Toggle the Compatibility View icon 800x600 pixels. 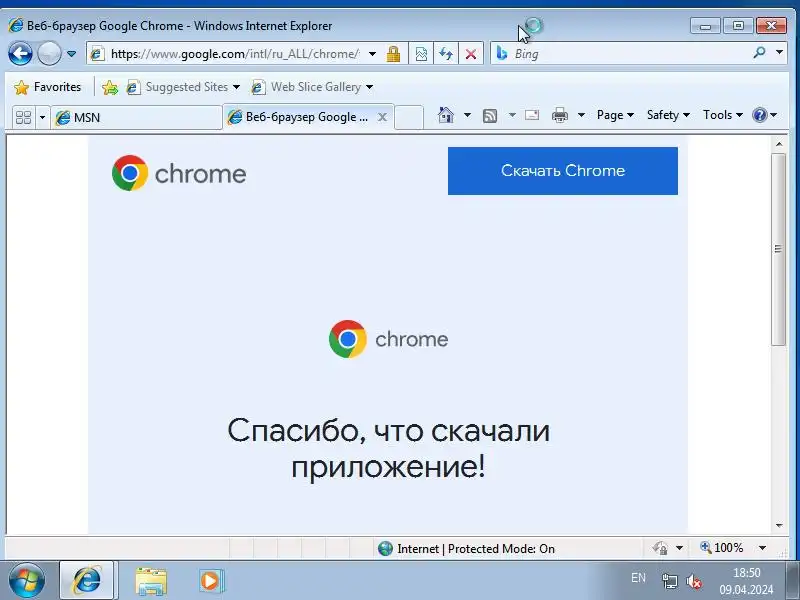click(x=421, y=54)
